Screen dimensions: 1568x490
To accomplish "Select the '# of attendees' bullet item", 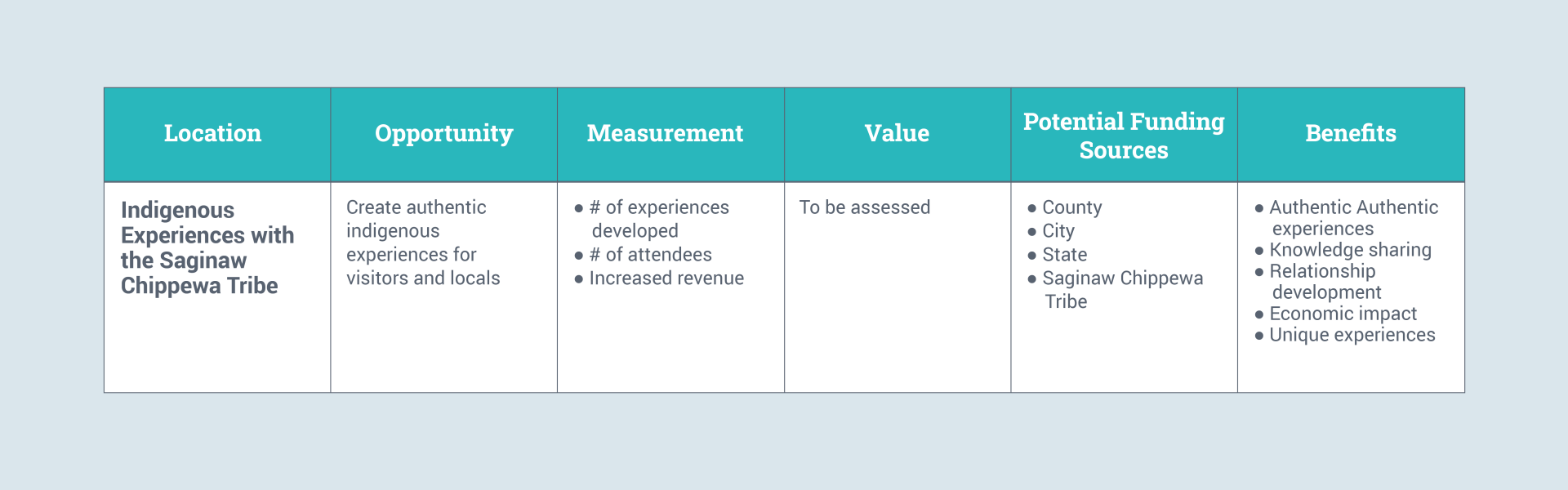I will [x=650, y=255].
